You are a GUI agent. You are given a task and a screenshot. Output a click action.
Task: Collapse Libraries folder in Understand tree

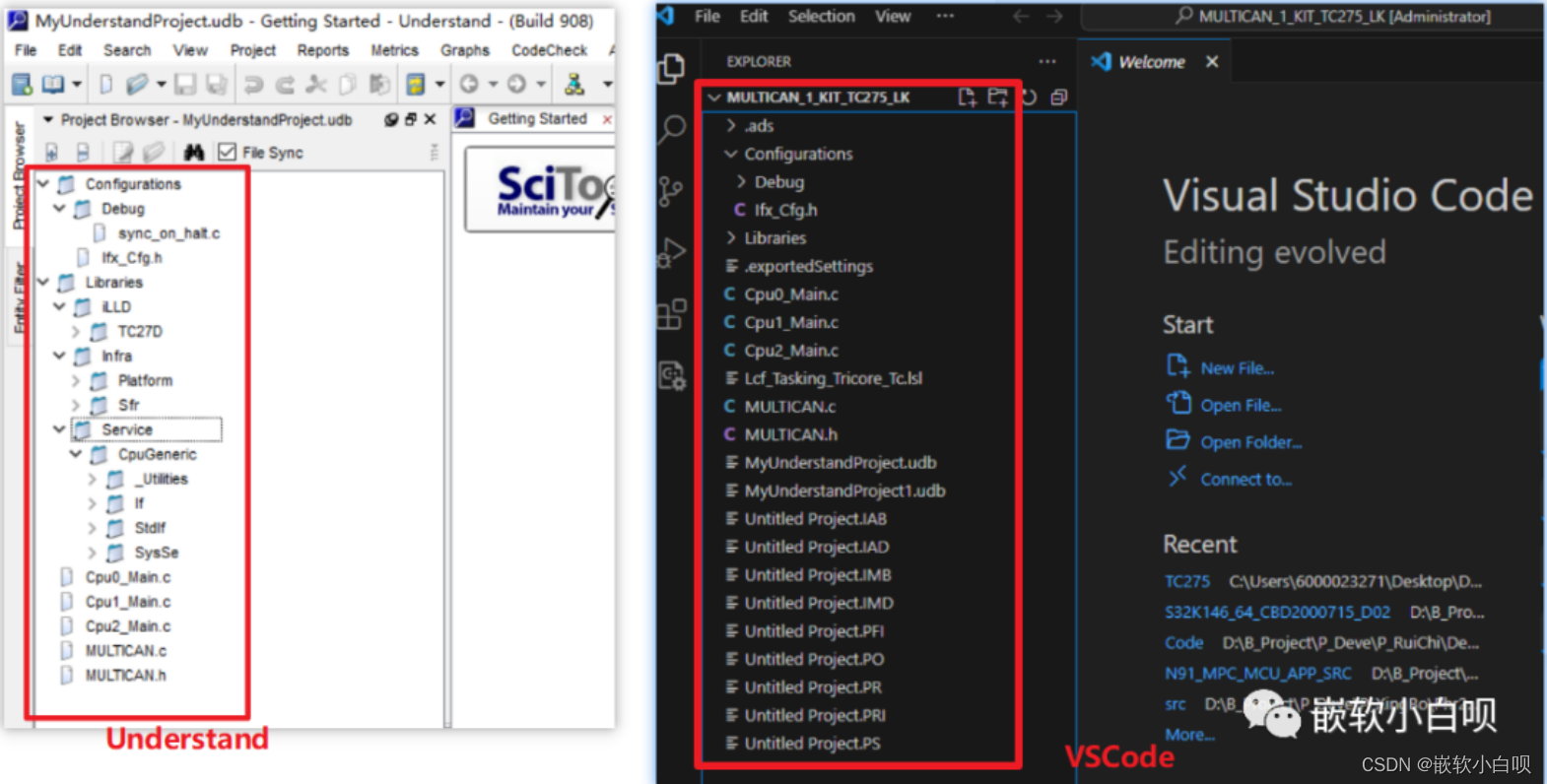tap(43, 283)
